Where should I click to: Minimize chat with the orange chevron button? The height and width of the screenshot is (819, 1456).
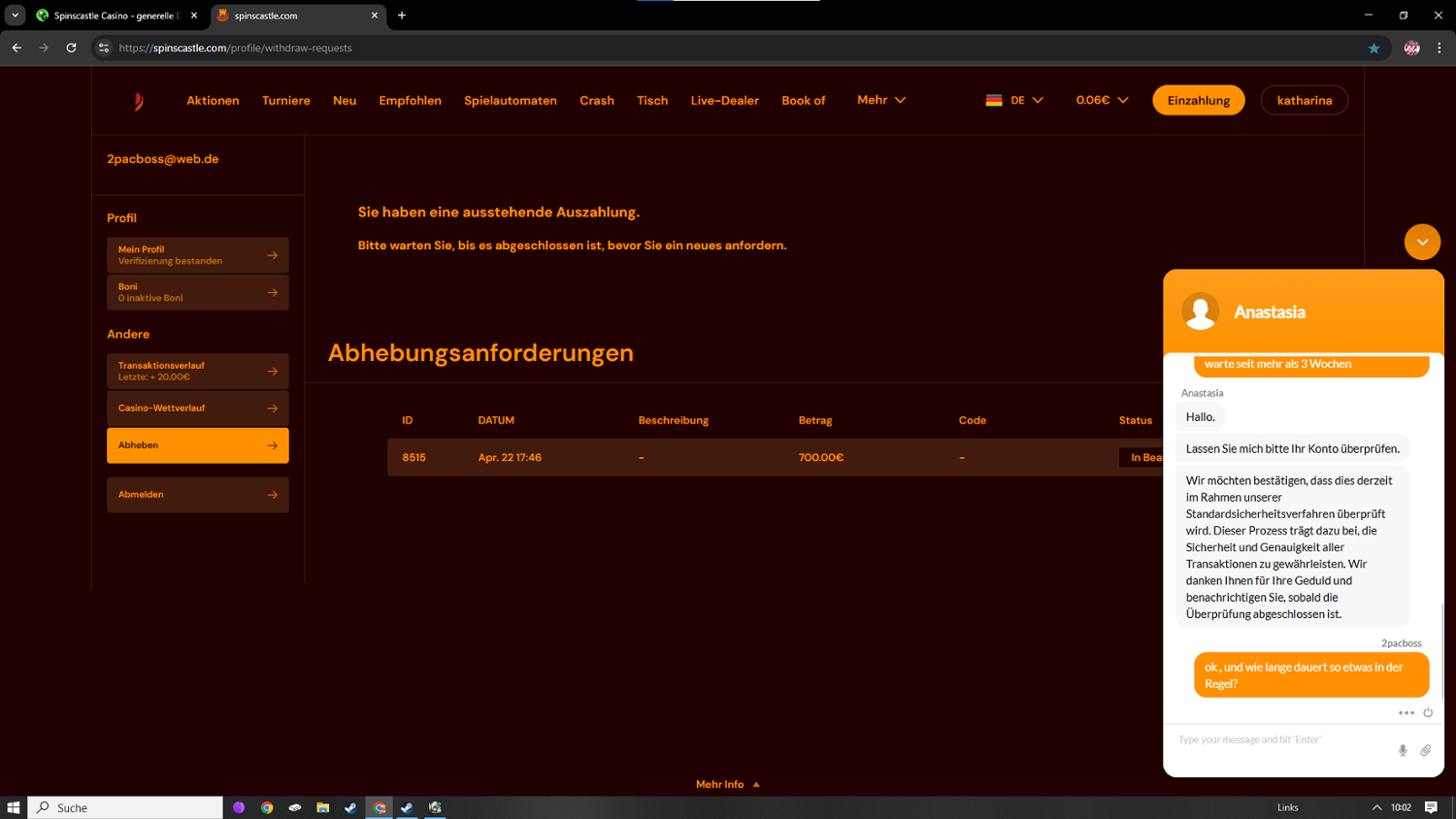[1422, 242]
